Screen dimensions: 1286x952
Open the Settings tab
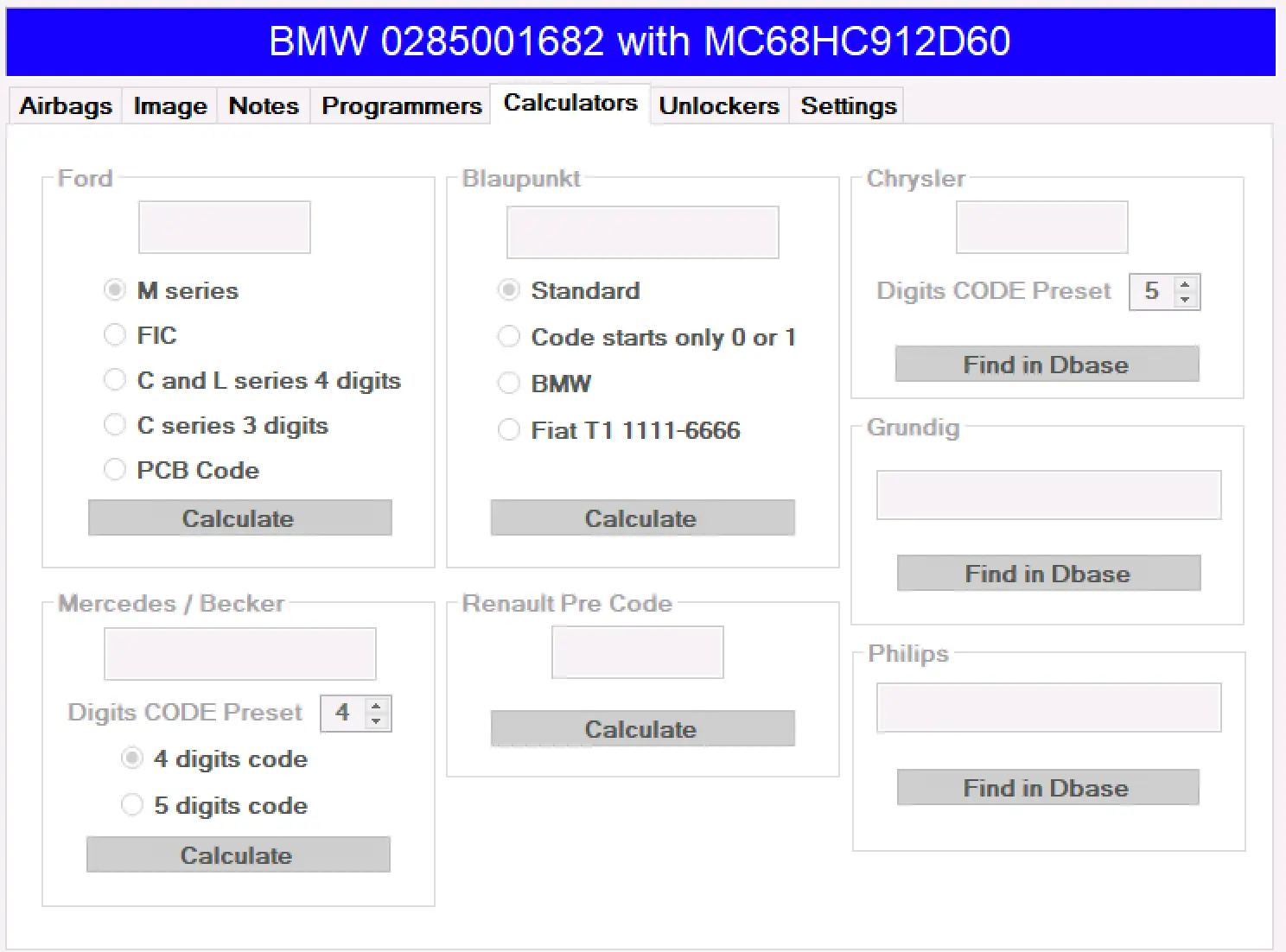pos(848,105)
